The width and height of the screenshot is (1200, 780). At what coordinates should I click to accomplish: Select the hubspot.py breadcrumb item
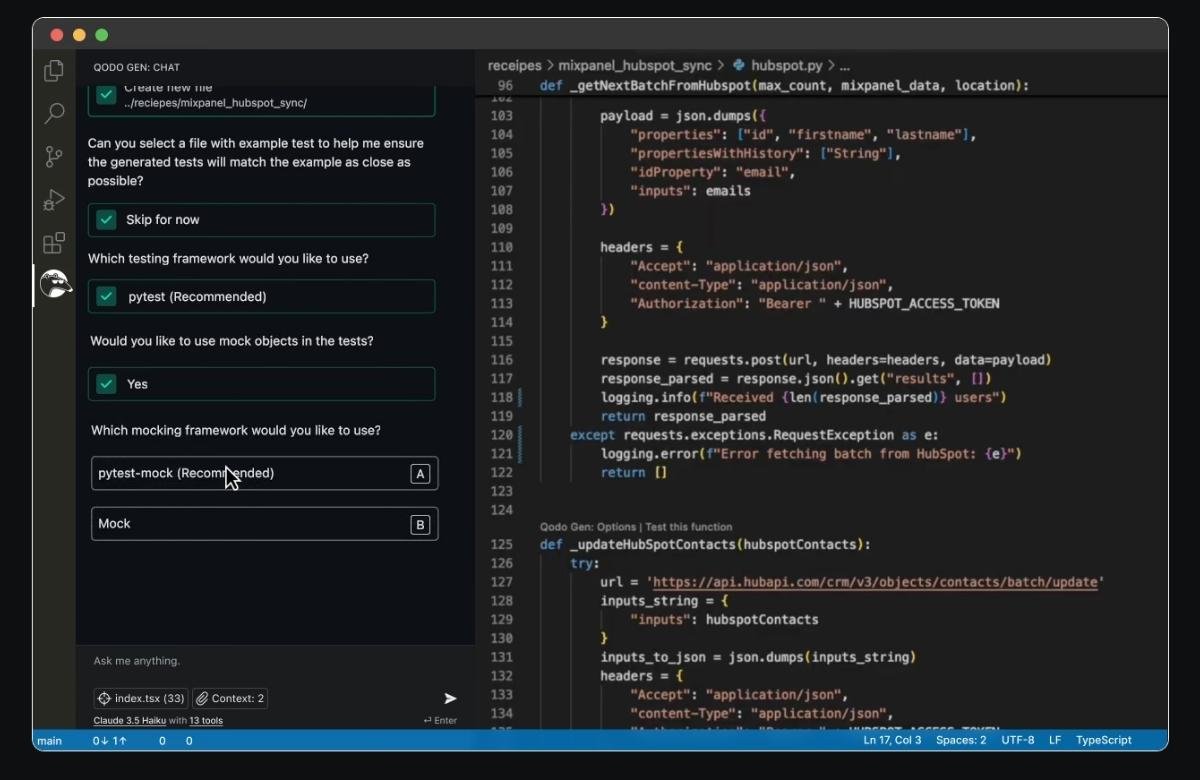(x=786, y=65)
